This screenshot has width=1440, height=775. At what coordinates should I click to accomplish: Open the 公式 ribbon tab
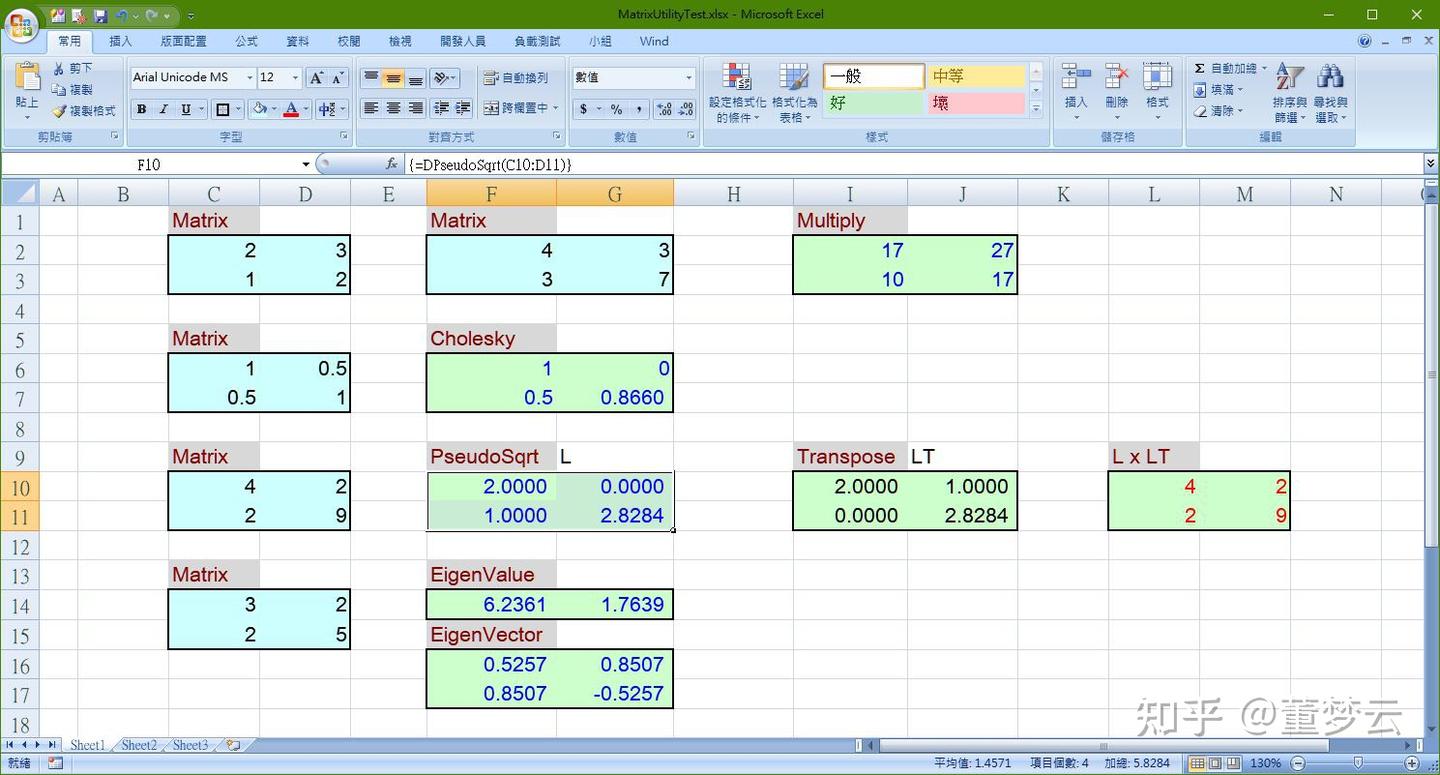tap(246, 41)
